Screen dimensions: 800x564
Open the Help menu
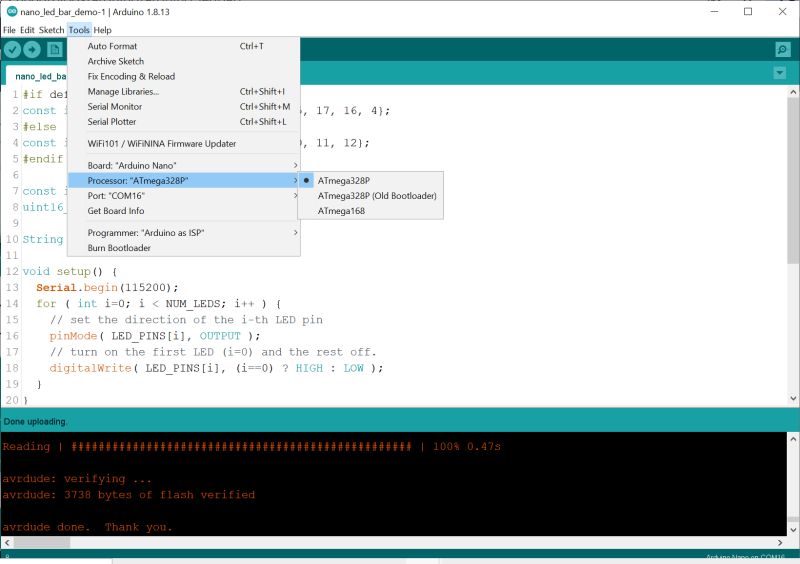tap(102, 30)
